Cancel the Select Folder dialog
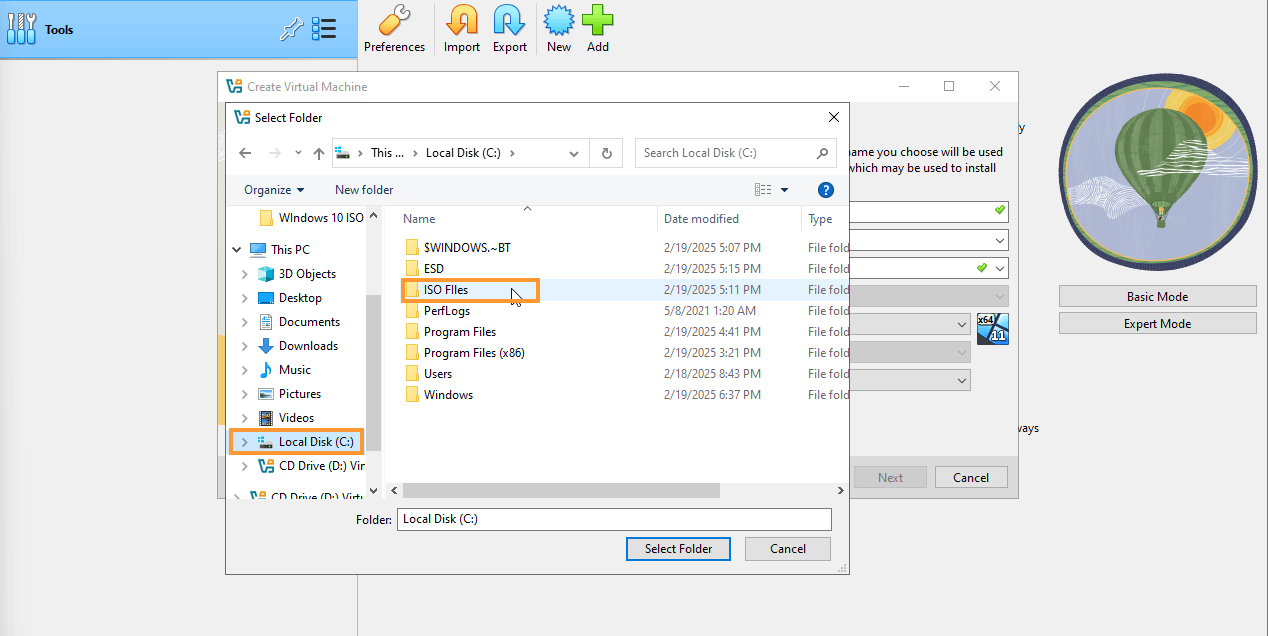Image resolution: width=1268 pixels, height=636 pixels. pyautogui.click(x=788, y=549)
